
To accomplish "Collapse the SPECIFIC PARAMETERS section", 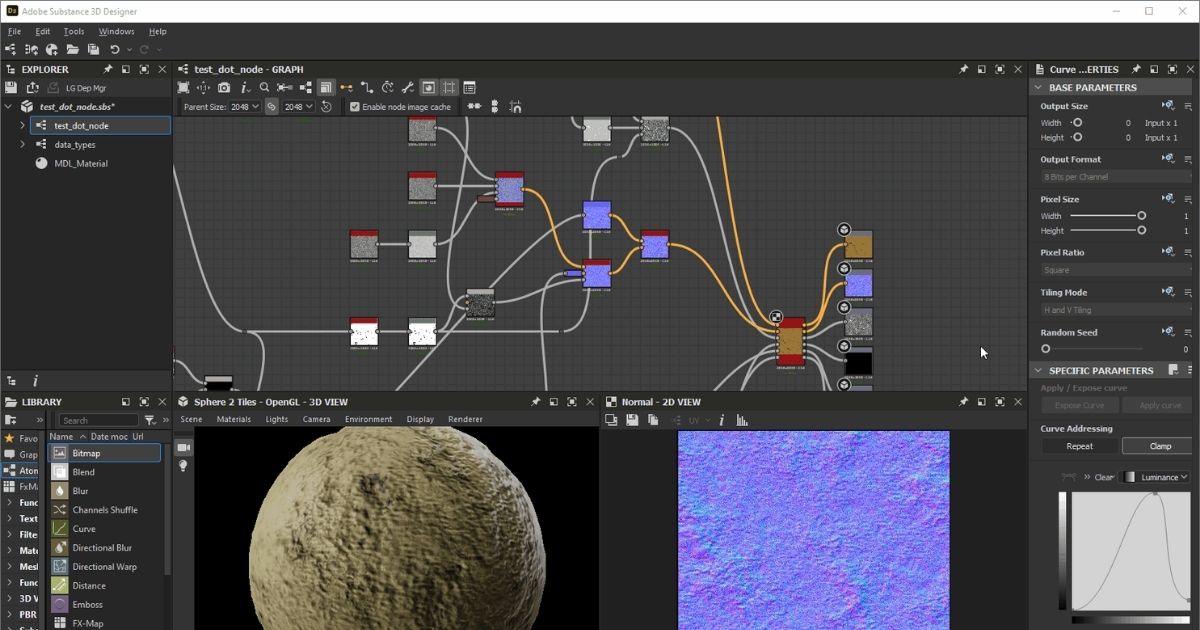I will pos(1037,370).
